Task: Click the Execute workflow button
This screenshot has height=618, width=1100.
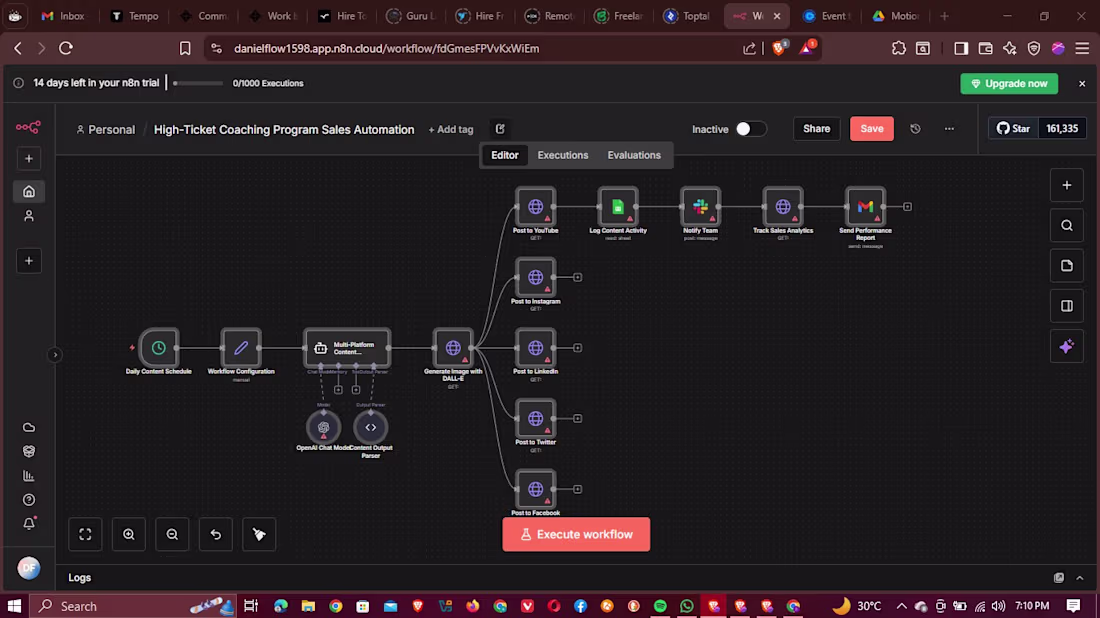Action: pos(576,535)
